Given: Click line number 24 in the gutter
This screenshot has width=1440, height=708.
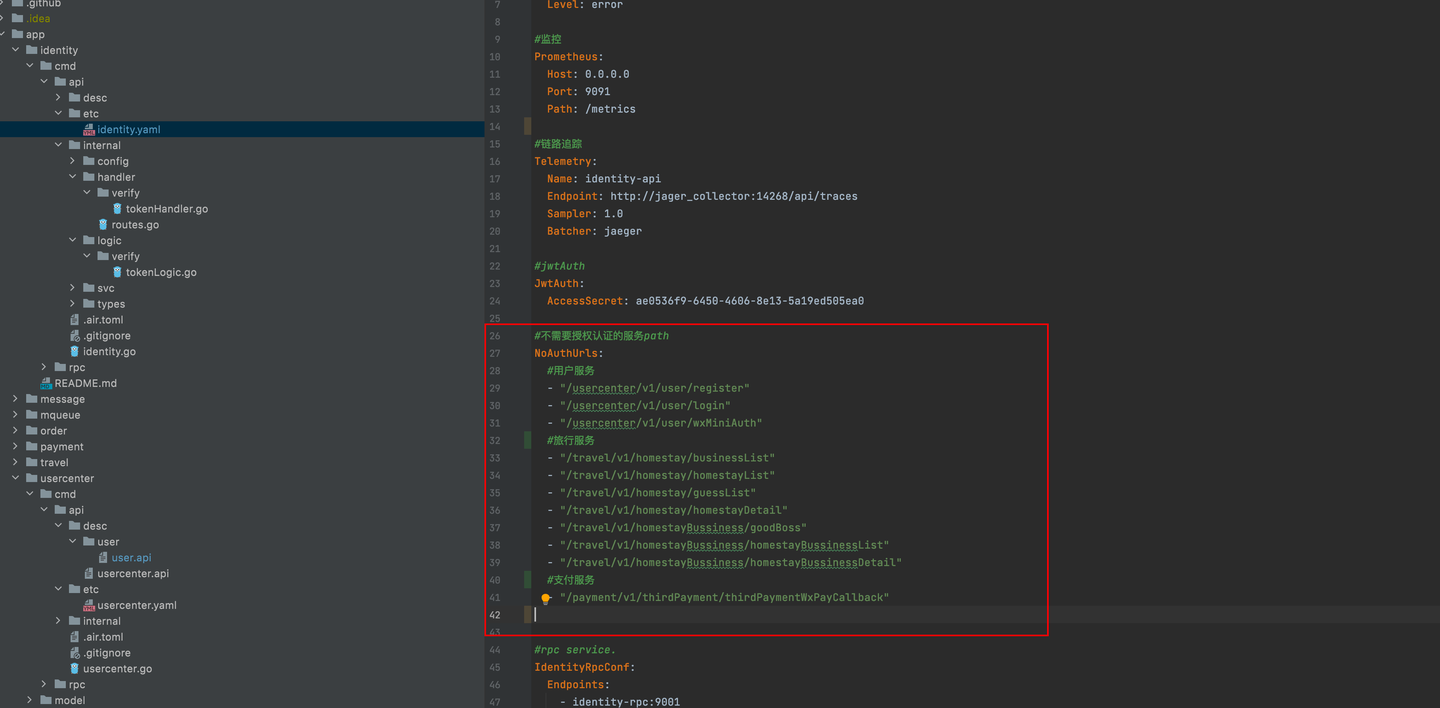Looking at the screenshot, I should point(495,301).
